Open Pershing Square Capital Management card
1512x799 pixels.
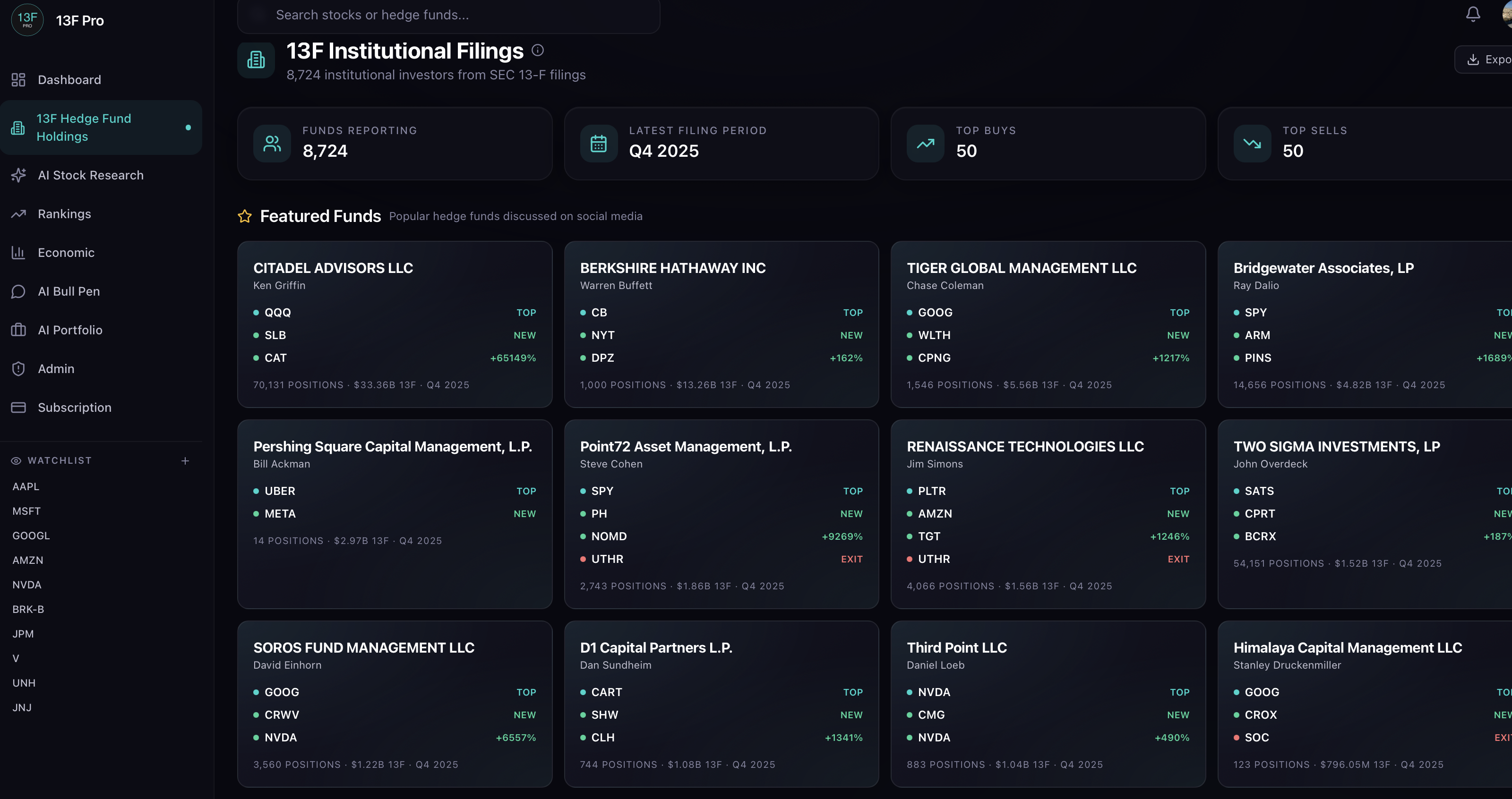[x=395, y=514]
